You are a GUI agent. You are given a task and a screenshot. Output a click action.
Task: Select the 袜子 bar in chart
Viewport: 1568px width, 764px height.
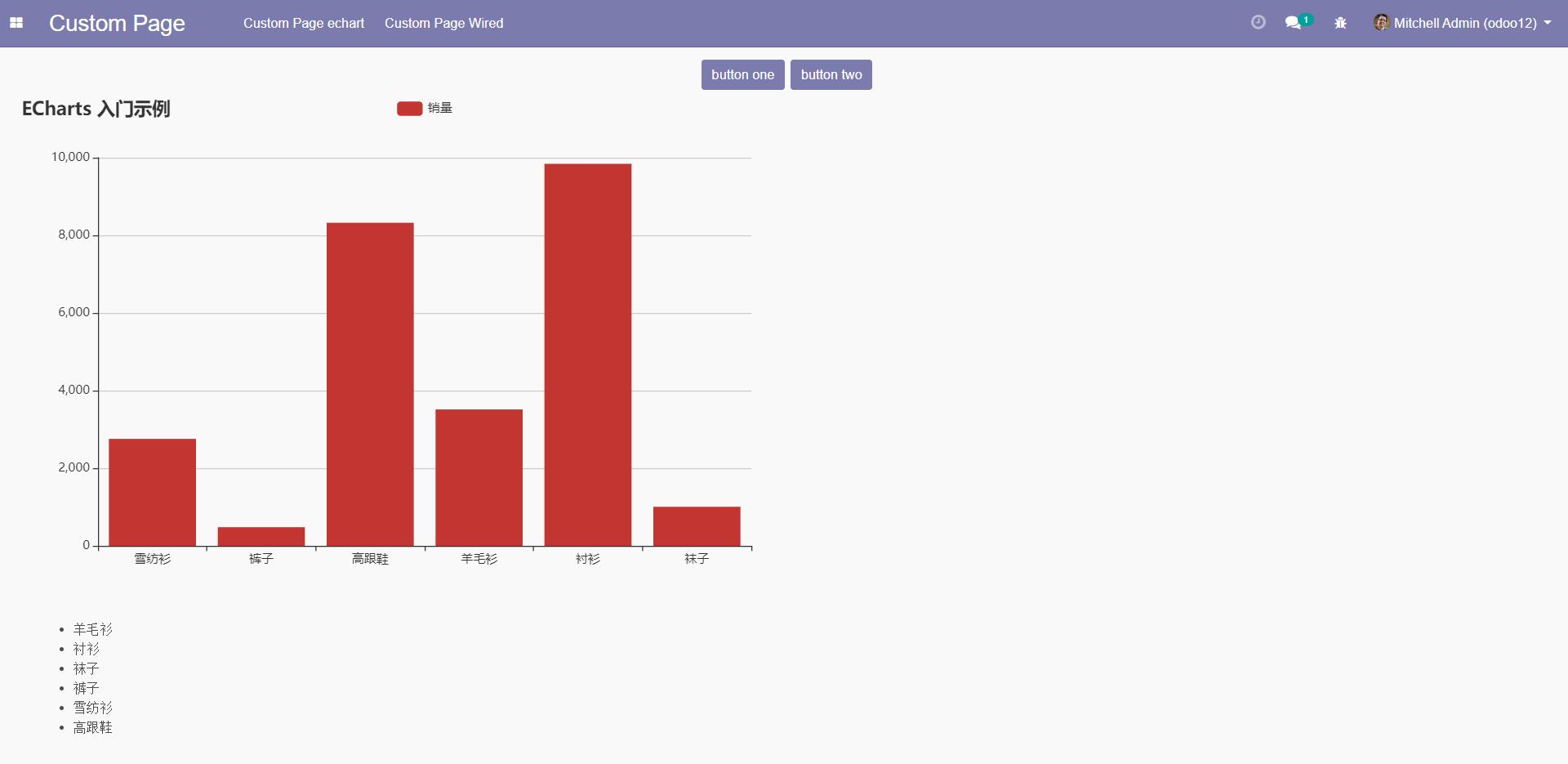coord(697,526)
